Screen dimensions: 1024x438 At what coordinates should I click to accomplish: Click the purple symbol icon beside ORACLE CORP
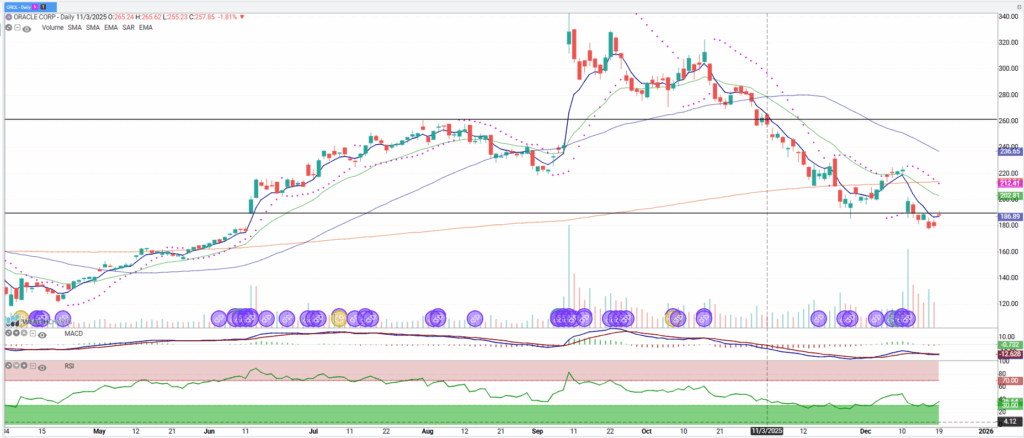click(8, 18)
